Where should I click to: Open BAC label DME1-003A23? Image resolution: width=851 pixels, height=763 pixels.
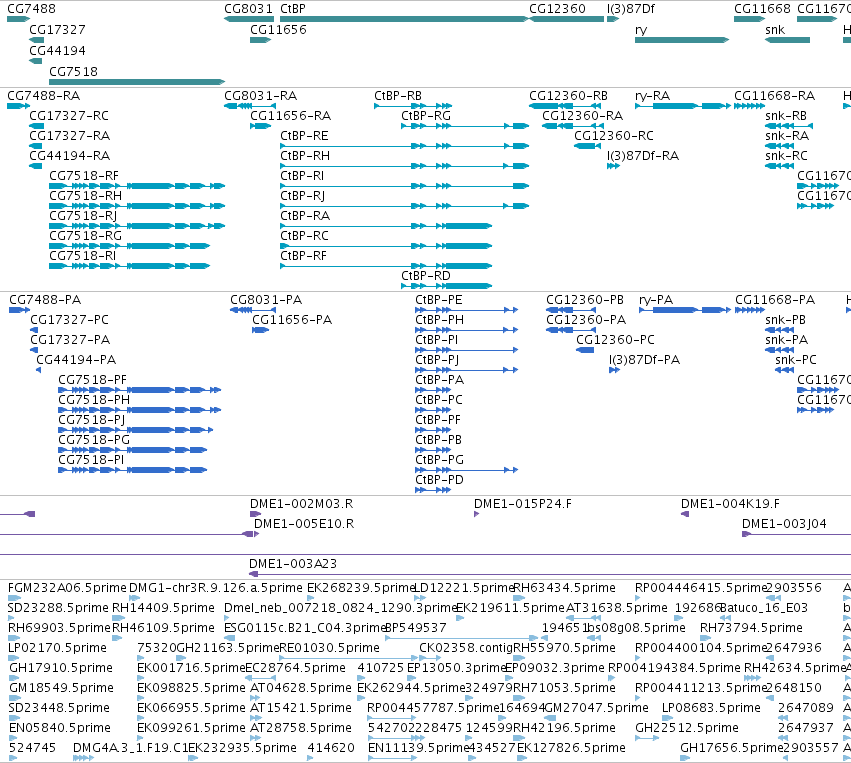pyautogui.click(x=293, y=564)
